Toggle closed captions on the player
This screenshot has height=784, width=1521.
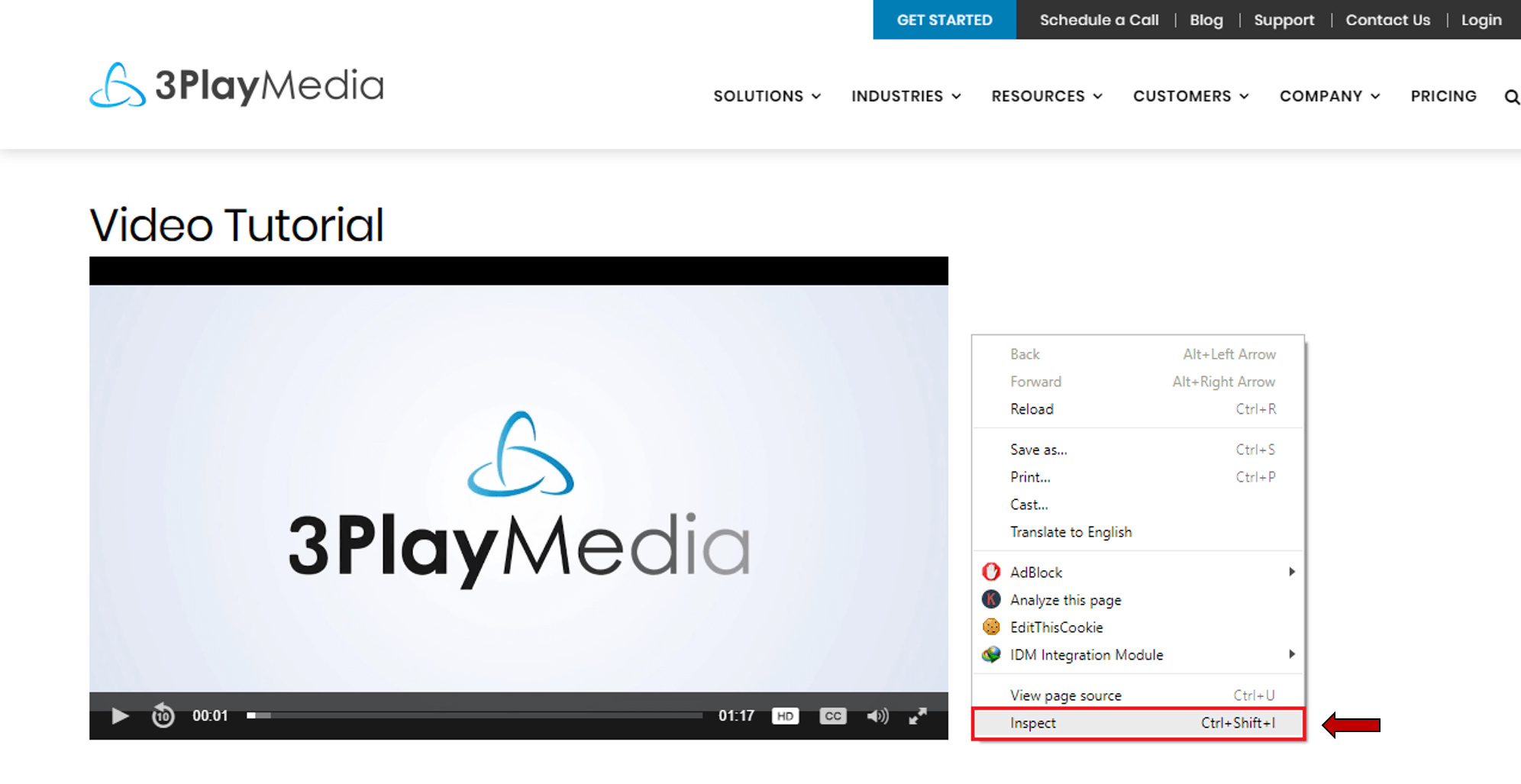coord(832,716)
